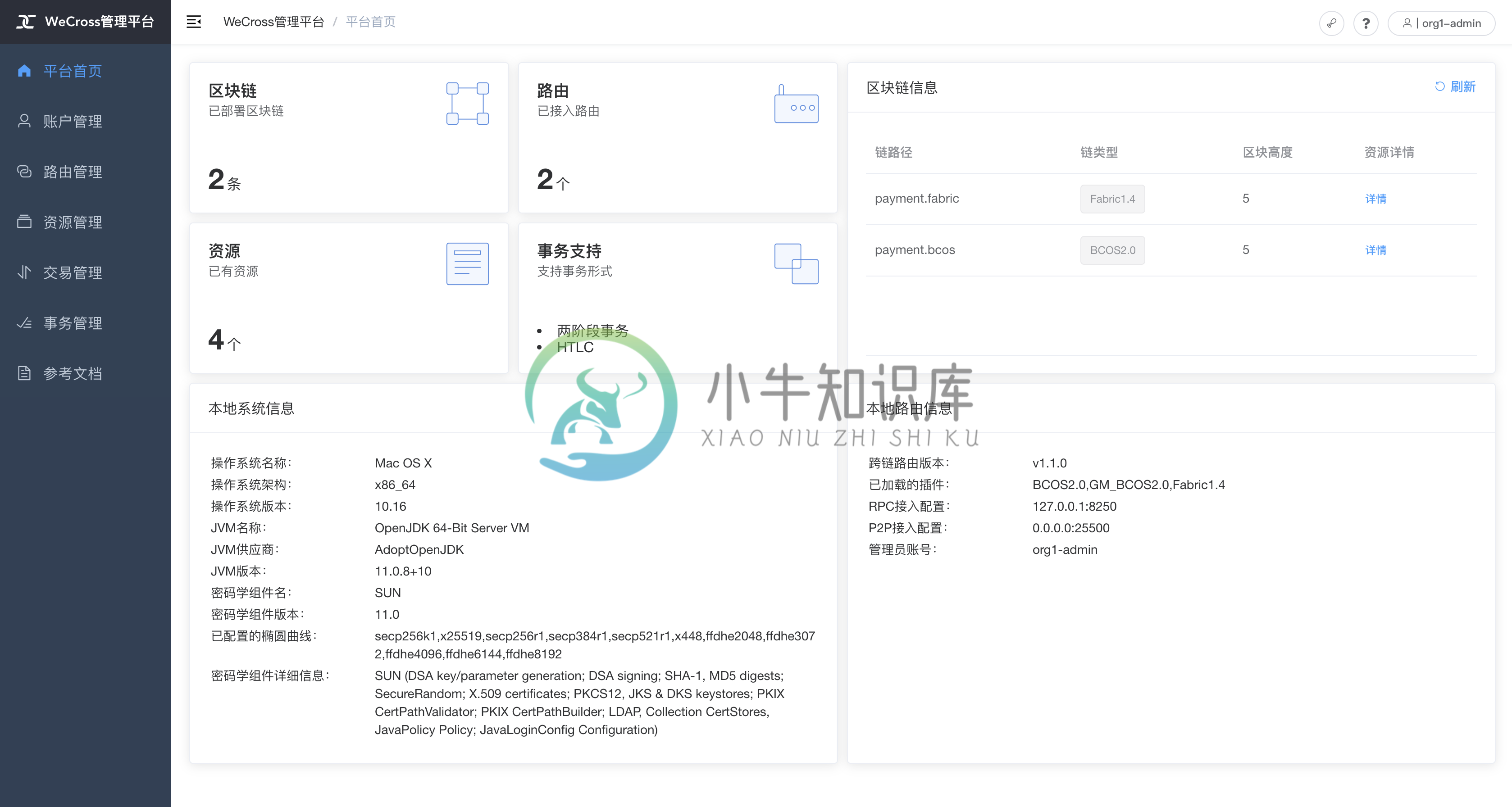
Task: Open help via question mark icon
Action: 1366,23
